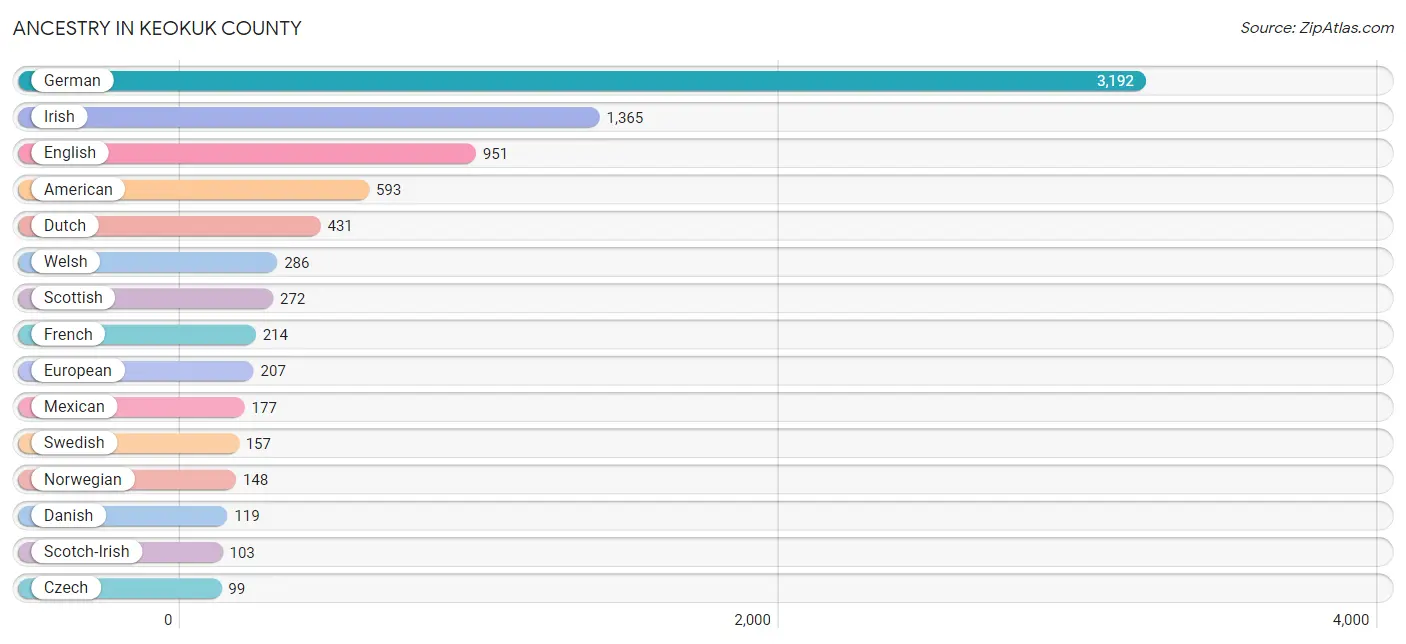Select the American label pill
The height and width of the screenshot is (644, 1406).
[x=78, y=189]
